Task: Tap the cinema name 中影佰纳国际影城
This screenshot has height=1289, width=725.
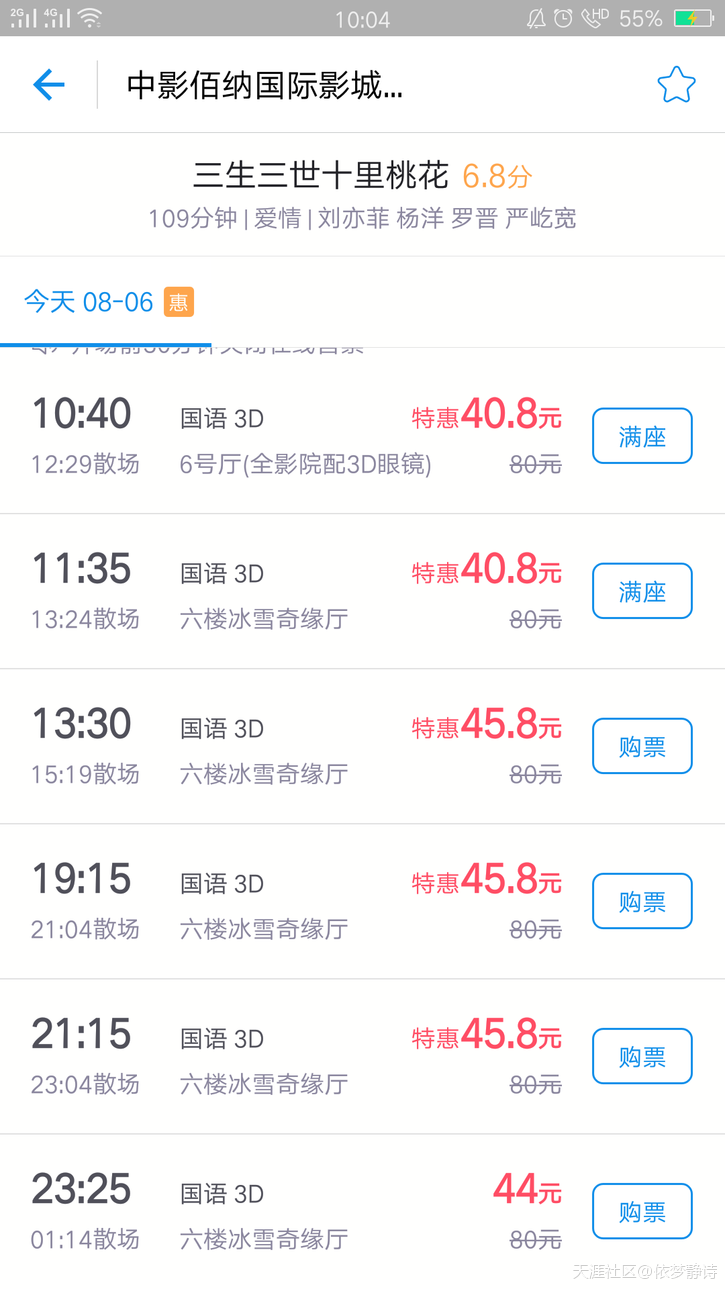Action: click(x=265, y=86)
